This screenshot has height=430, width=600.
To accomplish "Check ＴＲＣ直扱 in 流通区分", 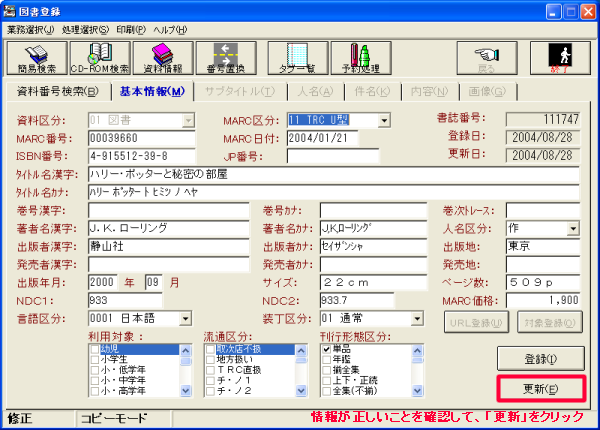I will click(210, 370).
